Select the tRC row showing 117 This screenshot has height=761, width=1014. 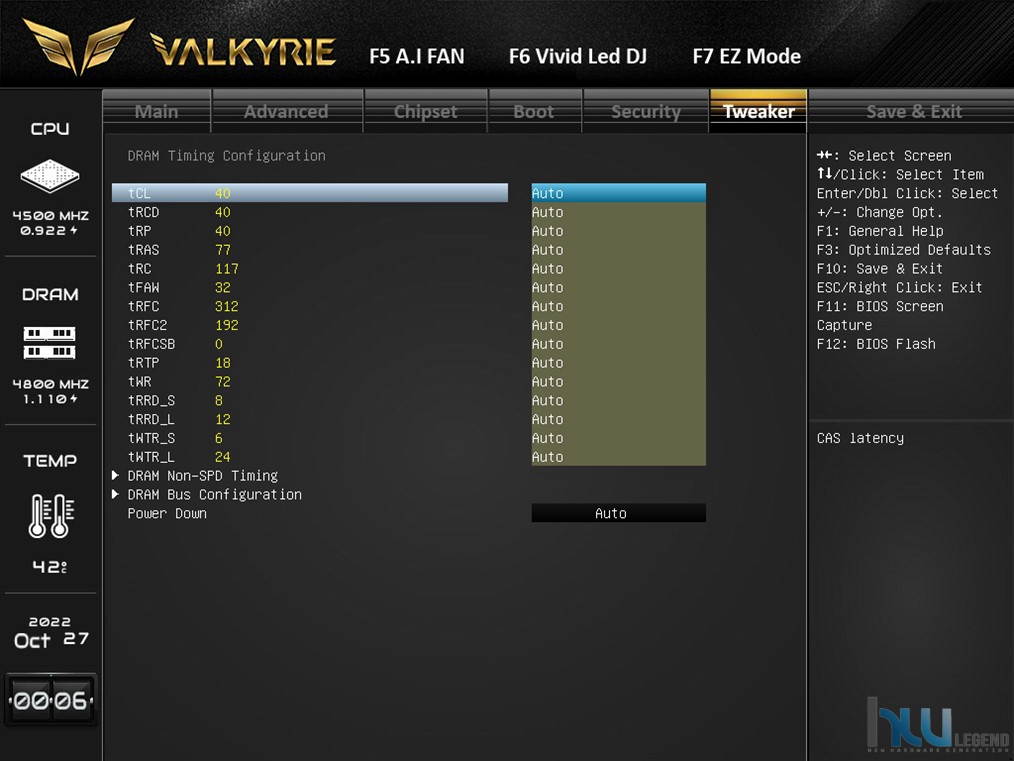[x=310, y=268]
